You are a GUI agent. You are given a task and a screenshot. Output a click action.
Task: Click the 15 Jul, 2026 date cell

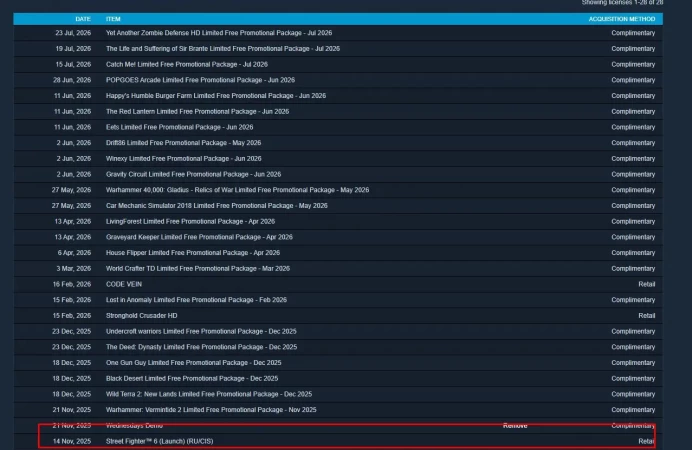(73, 64)
